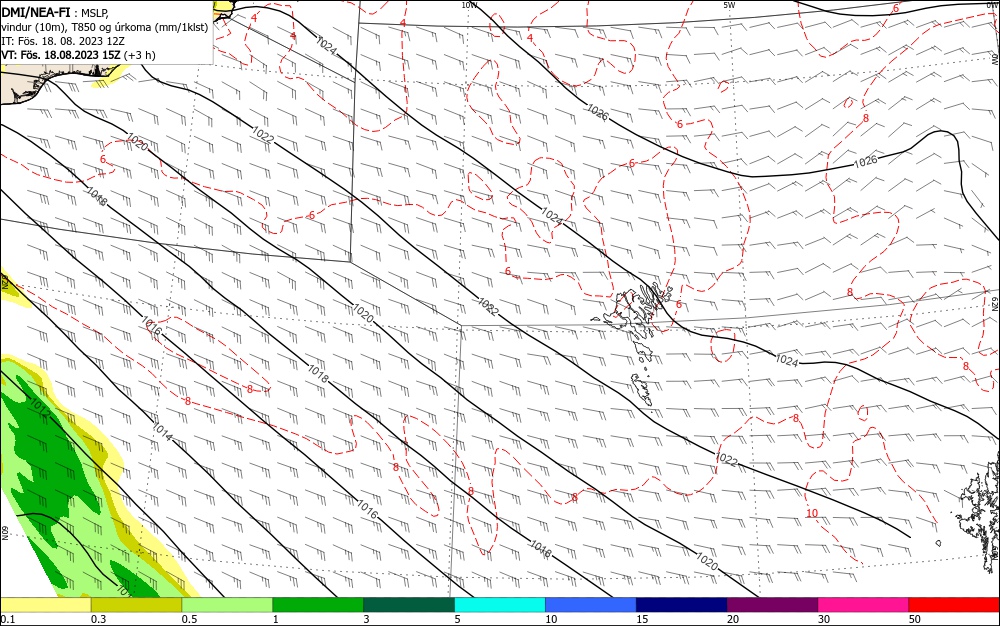Image resolution: width=1000 pixels, height=626 pixels.
Task: Click the pink 30 mm legend swatch
Action: pos(864,604)
